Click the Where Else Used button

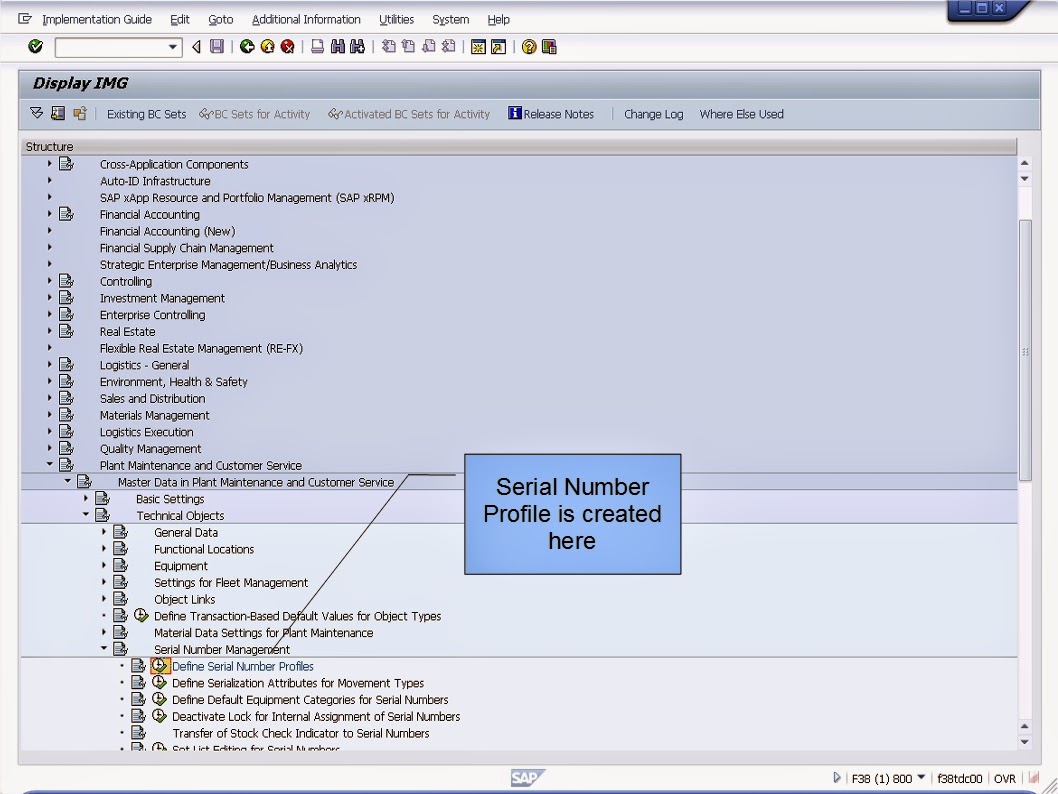[x=741, y=114]
